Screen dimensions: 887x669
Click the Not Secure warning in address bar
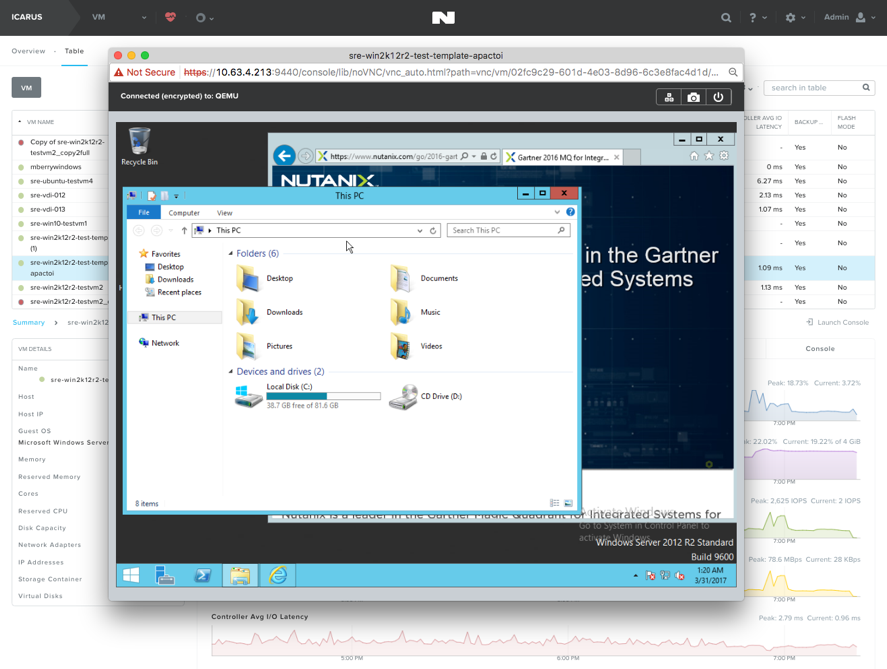pyautogui.click(x=145, y=72)
